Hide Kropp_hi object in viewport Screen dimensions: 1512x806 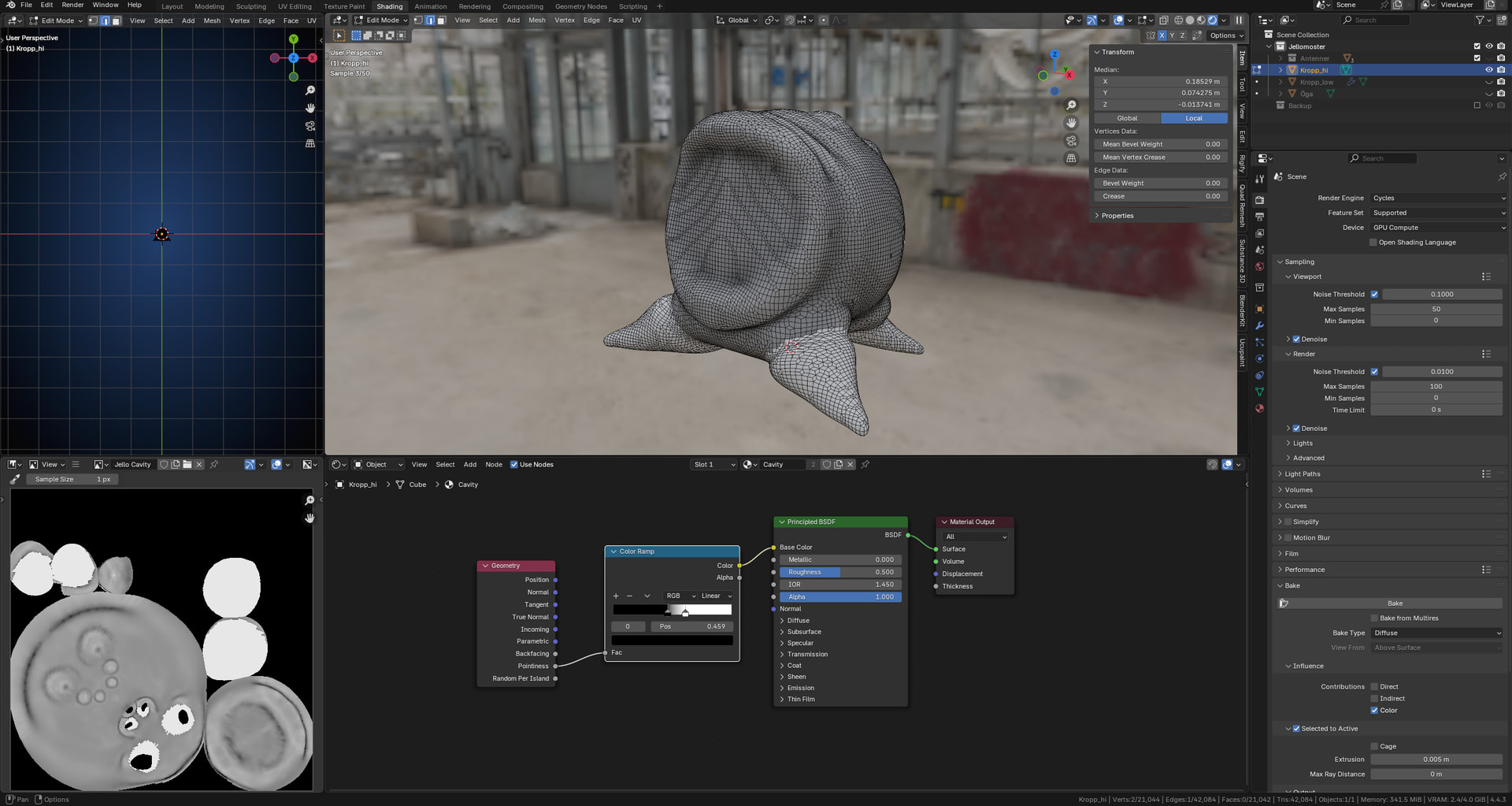pyautogui.click(x=1488, y=70)
